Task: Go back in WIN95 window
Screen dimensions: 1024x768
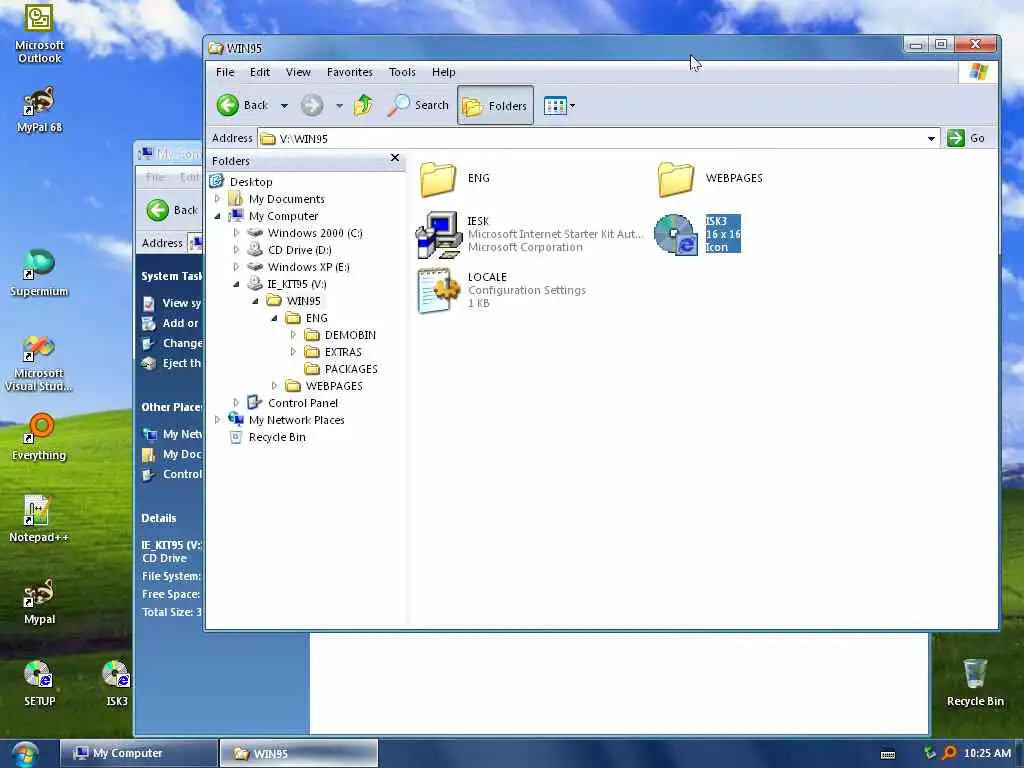Action: coord(243,105)
